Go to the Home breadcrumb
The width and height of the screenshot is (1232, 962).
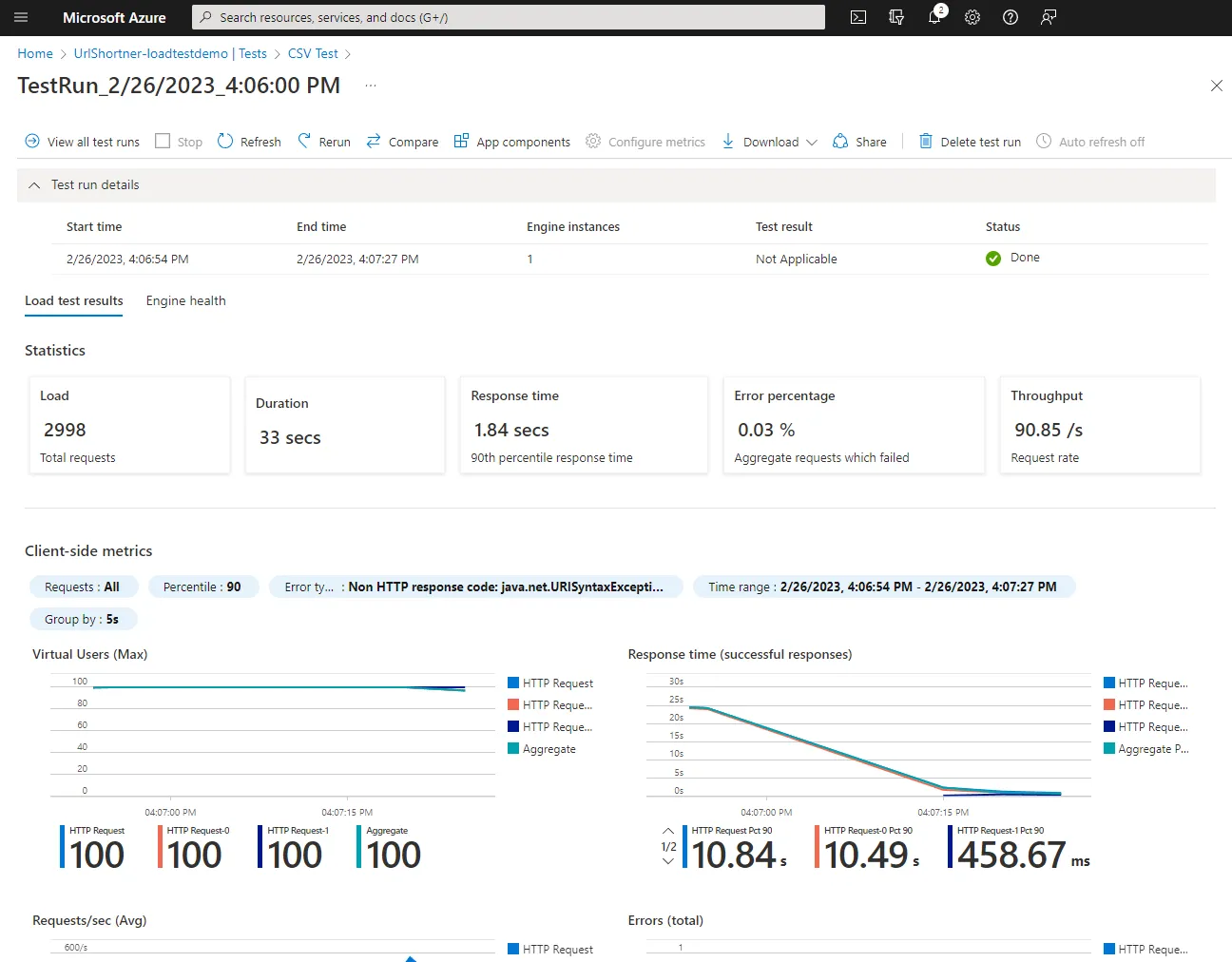(35, 53)
